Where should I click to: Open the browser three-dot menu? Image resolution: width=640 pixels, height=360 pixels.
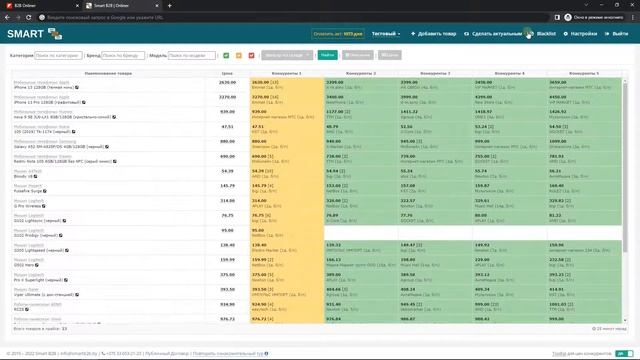(633, 18)
